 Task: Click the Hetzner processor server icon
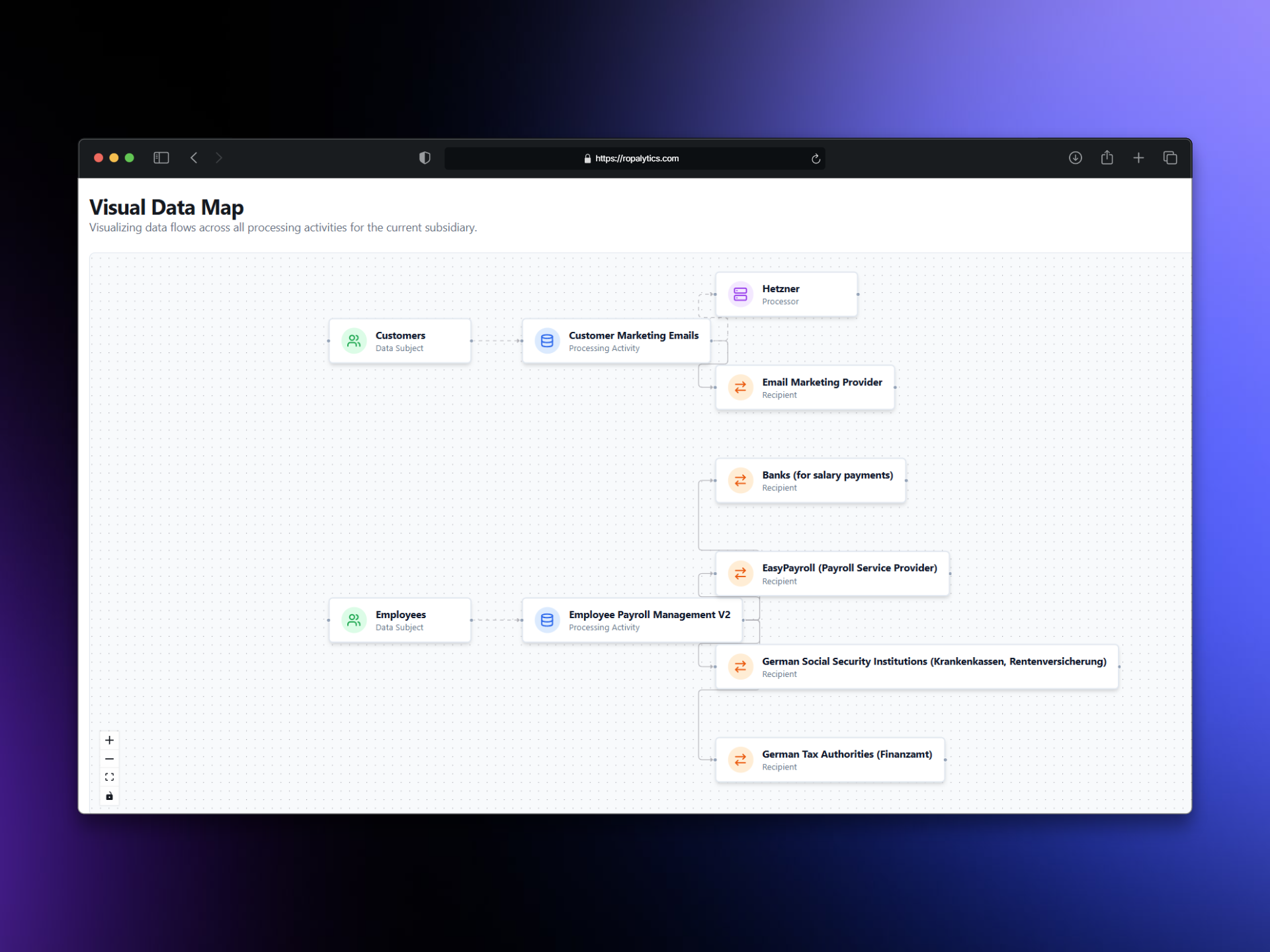(740, 294)
